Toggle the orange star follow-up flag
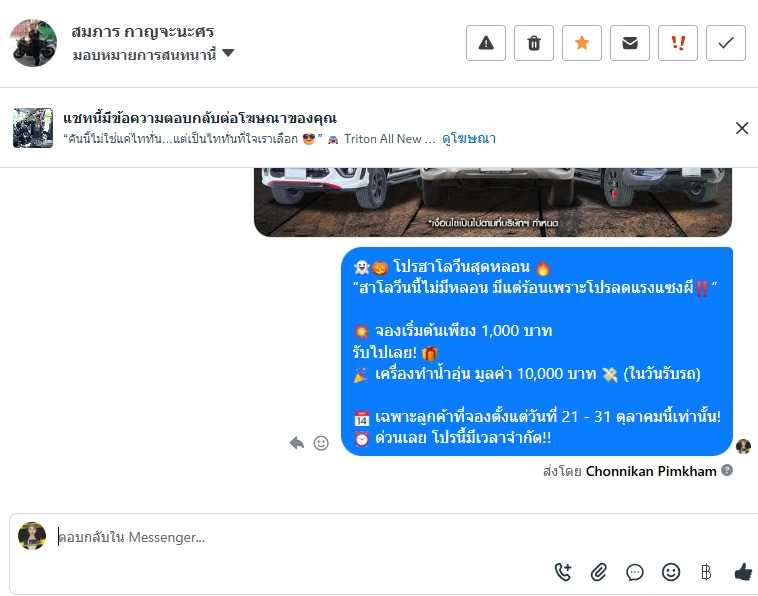 pos(582,43)
